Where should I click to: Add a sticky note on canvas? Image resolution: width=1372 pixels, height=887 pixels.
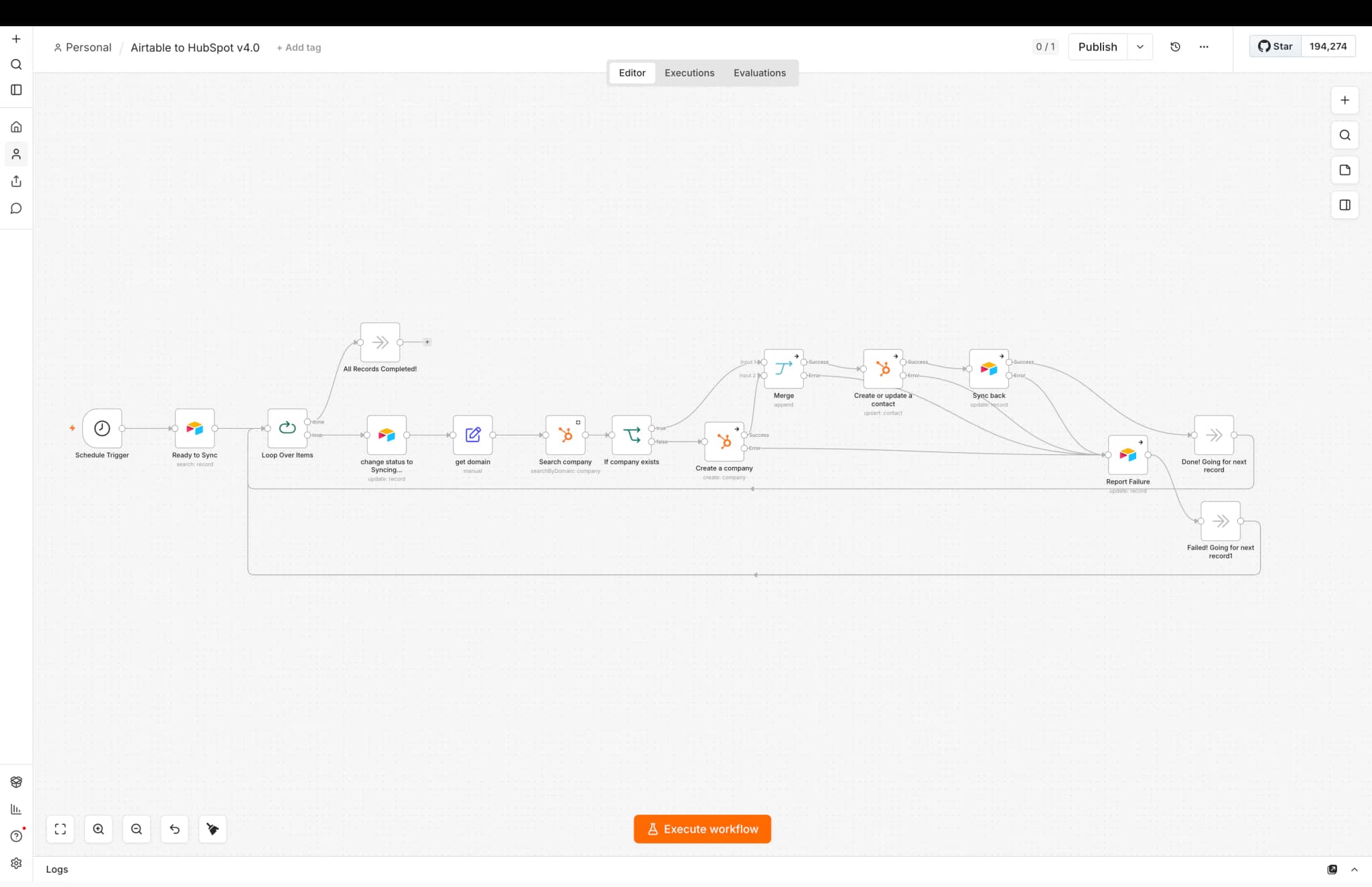click(x=1345, y=170)
